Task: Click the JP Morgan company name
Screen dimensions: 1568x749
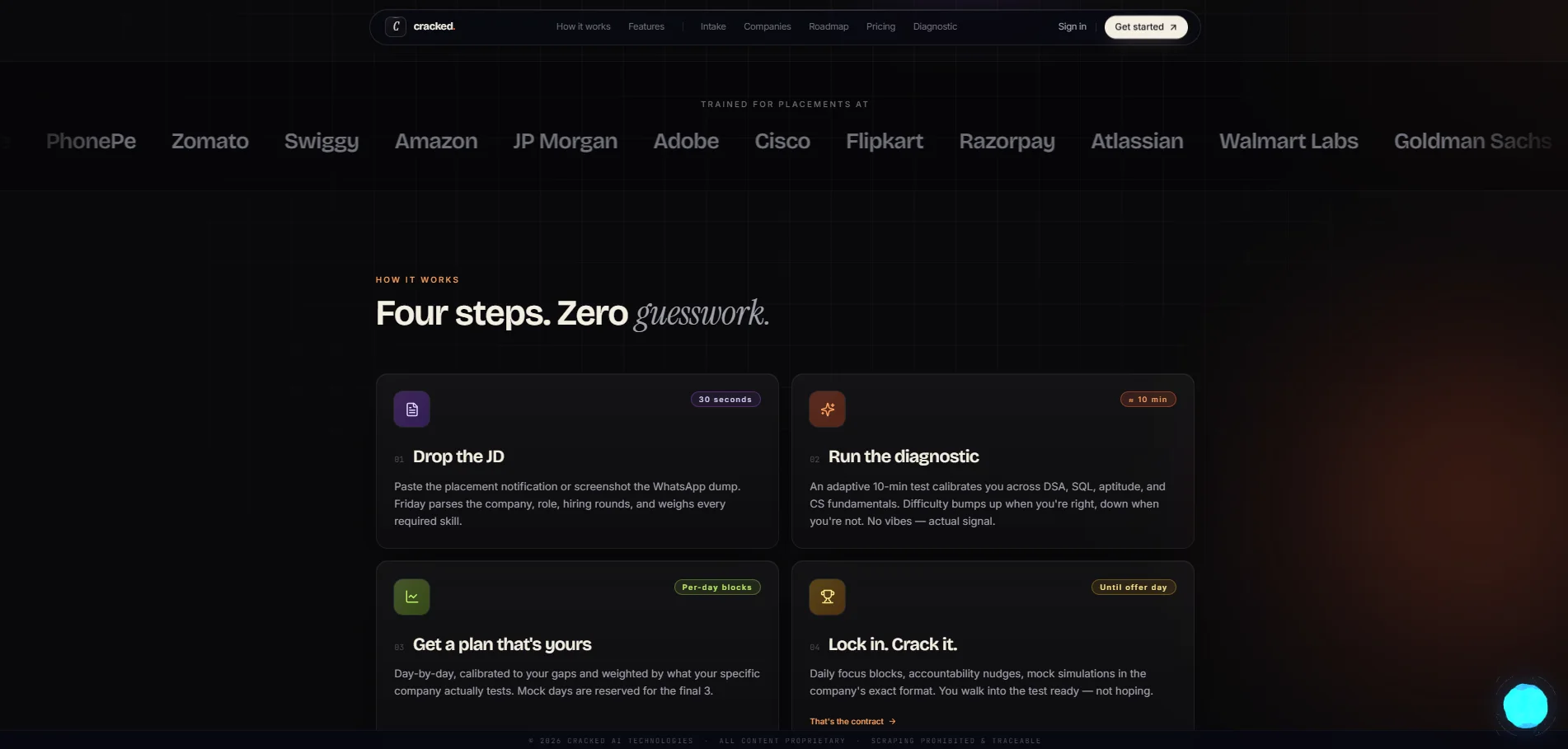Action: [566, 142]
